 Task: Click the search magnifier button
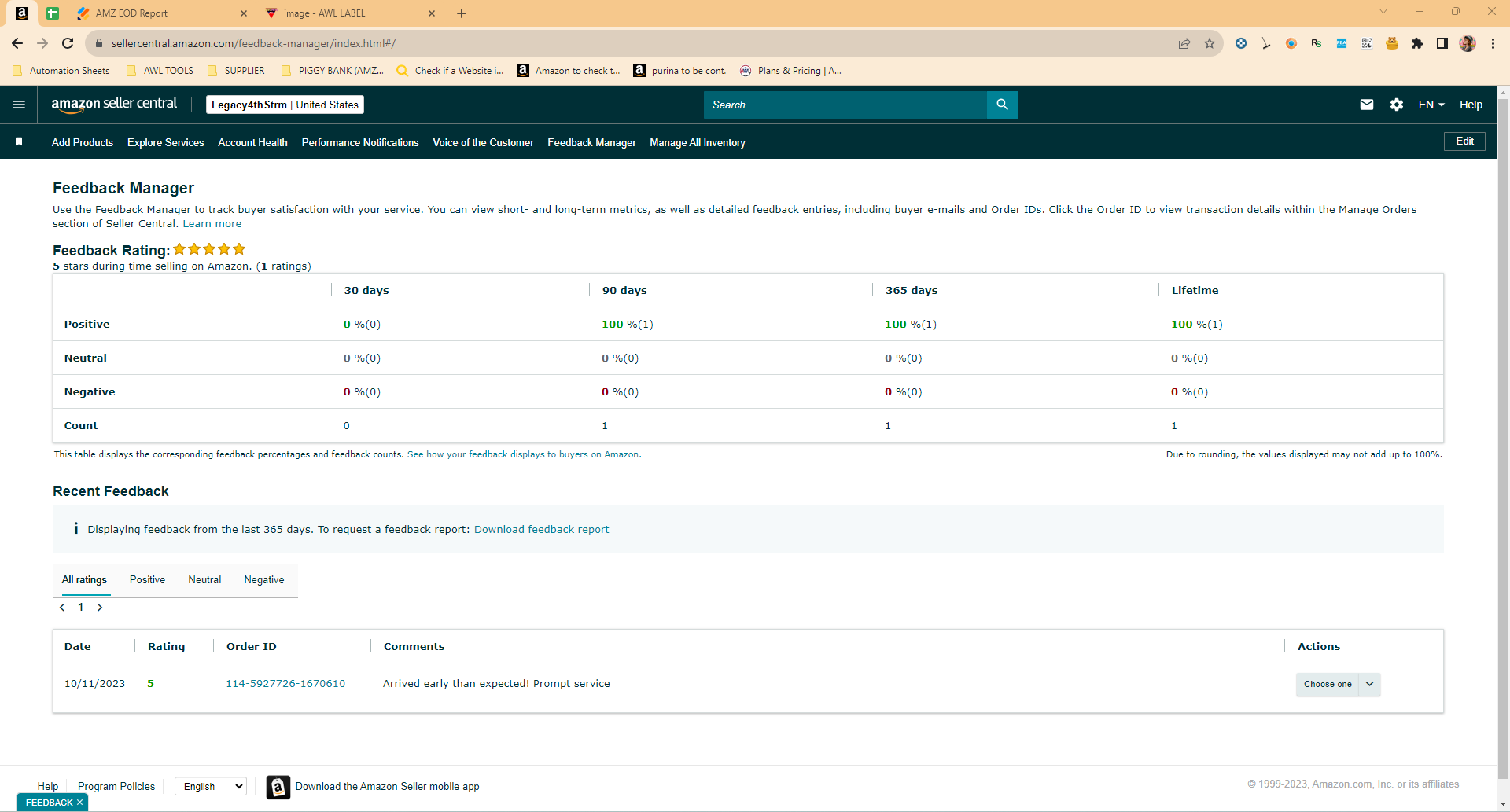tap(1002, 105)
